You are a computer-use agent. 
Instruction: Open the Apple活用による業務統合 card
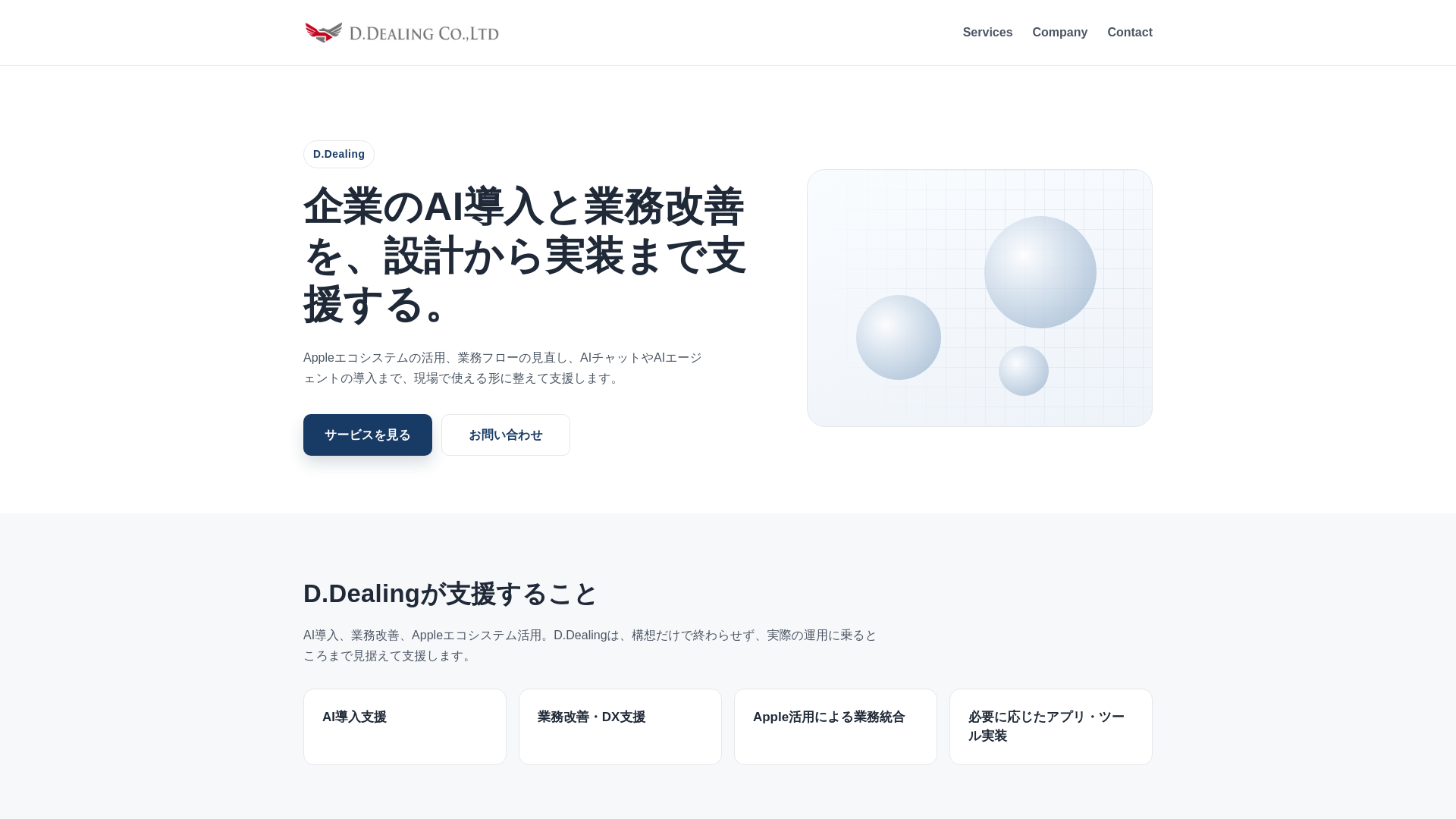click(836, 726)
